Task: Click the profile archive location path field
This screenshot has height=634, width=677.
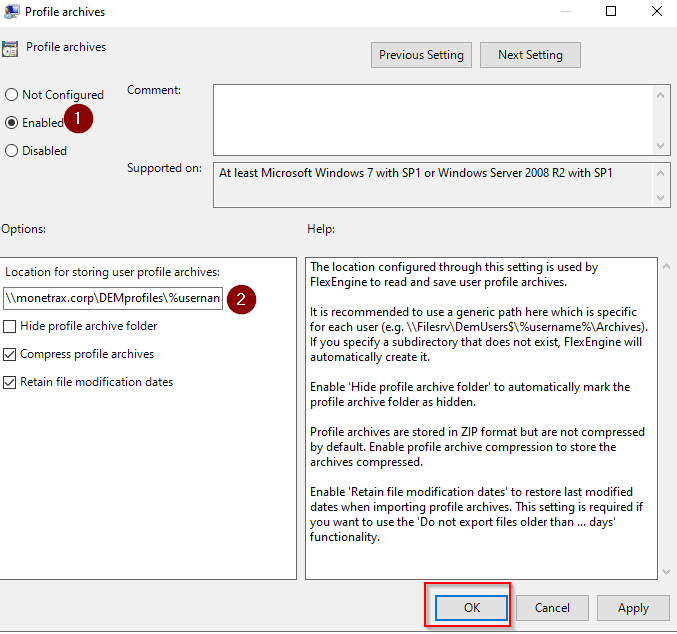Action: [x=112, y=298]
